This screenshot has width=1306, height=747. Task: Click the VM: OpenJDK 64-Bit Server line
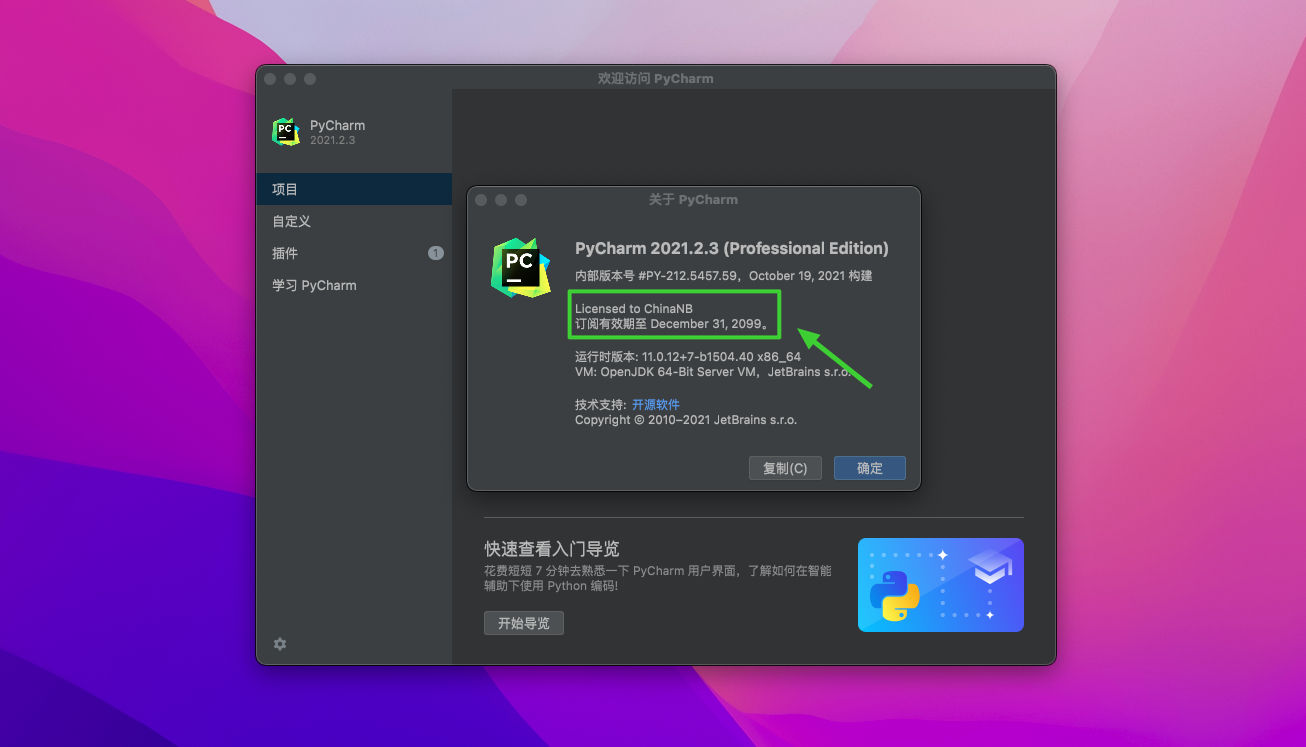[713, 372]
